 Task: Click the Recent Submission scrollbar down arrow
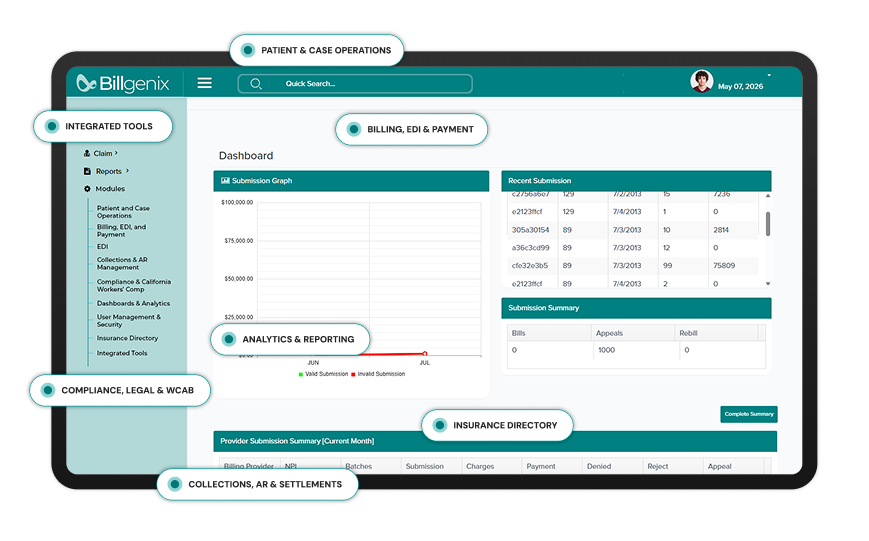[x=768, y=284]
